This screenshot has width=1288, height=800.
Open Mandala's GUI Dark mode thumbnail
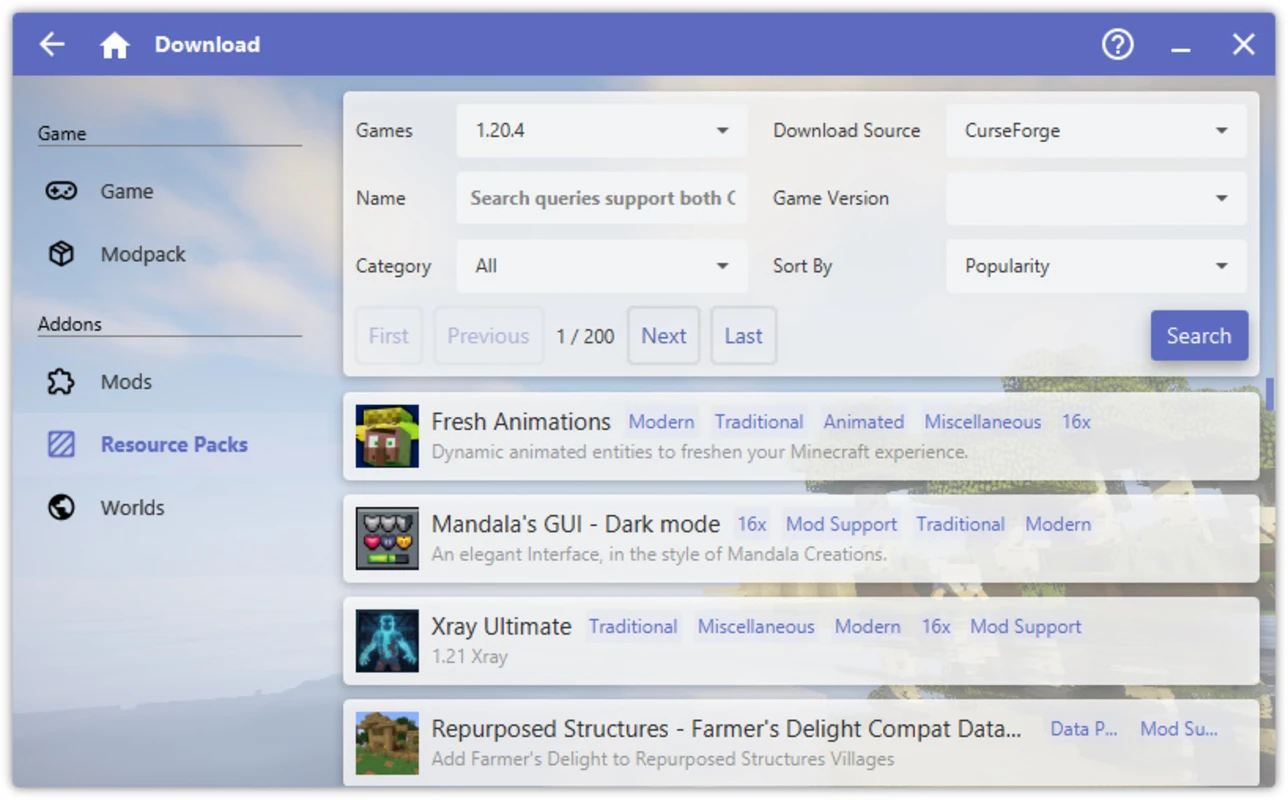387,538
